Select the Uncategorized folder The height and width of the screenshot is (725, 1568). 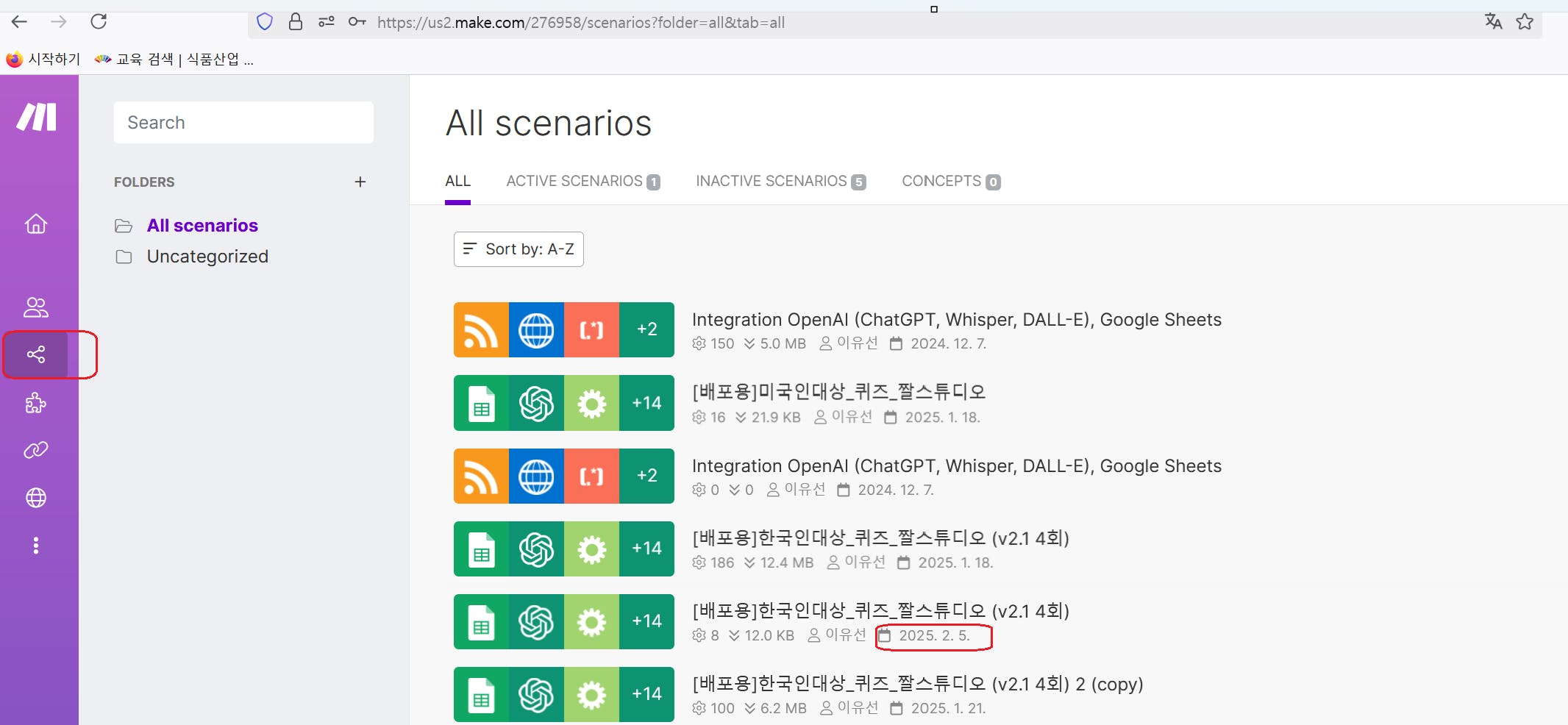207,256
